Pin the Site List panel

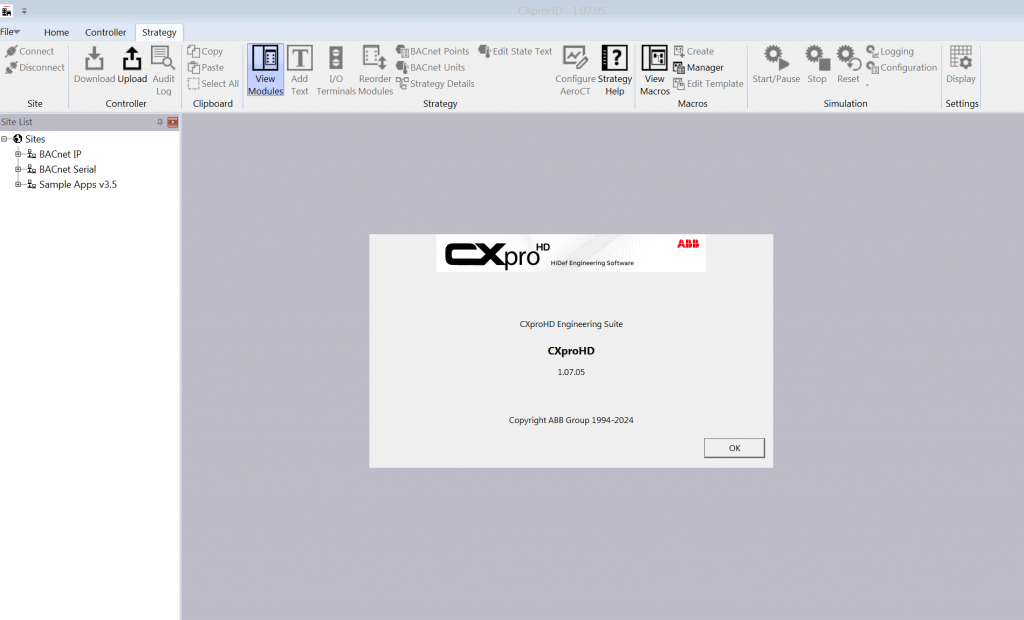click(160, 122)
